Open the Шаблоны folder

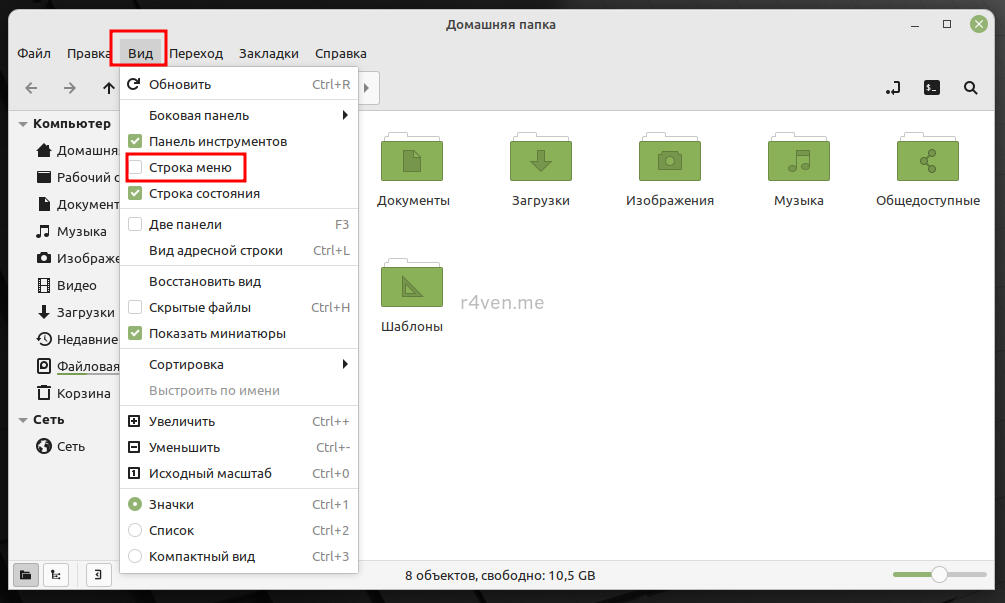(411, 285)
